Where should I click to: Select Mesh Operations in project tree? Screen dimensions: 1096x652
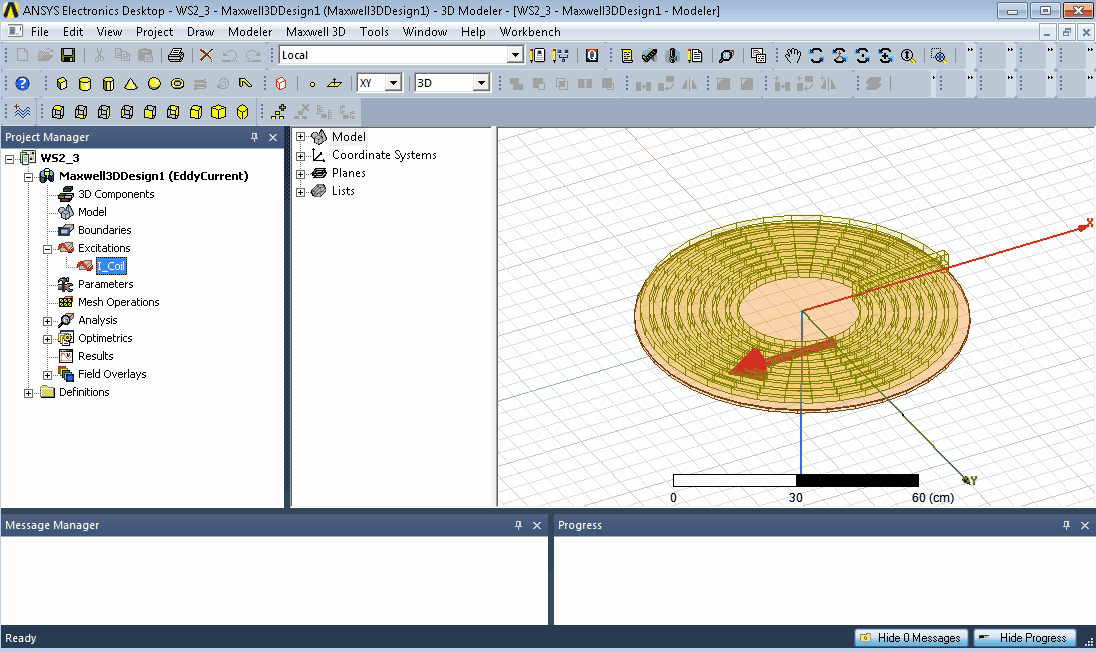[x=118, y=302]
